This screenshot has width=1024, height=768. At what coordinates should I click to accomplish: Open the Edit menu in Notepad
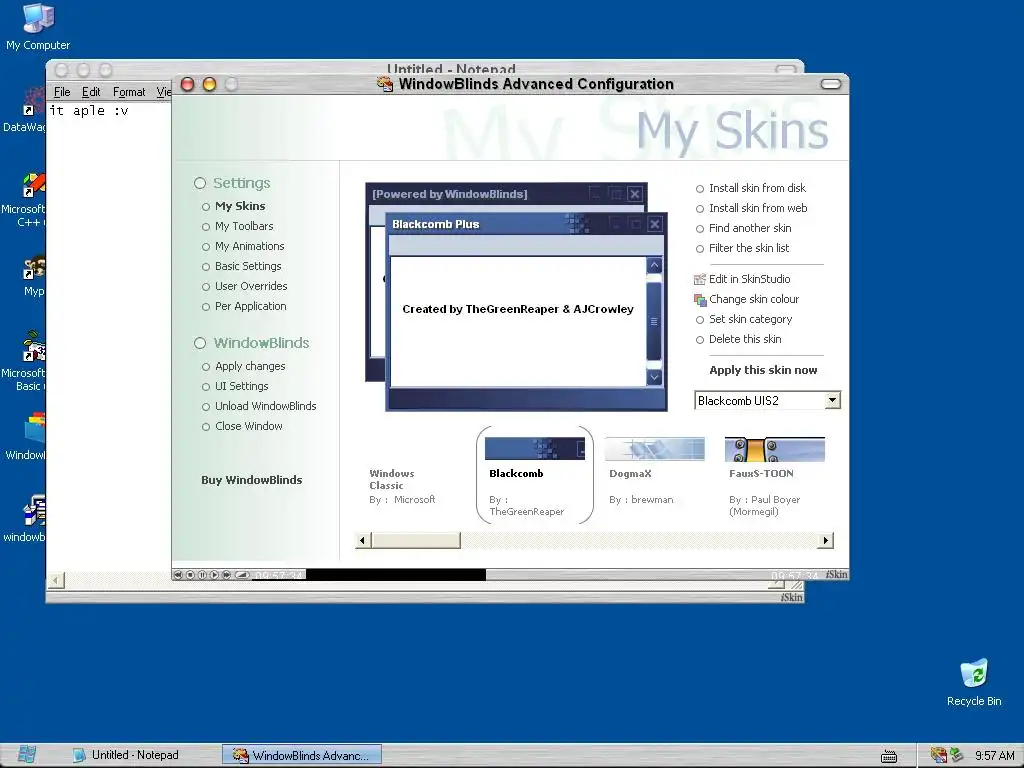pyautogui.click(x=91, y=92)
